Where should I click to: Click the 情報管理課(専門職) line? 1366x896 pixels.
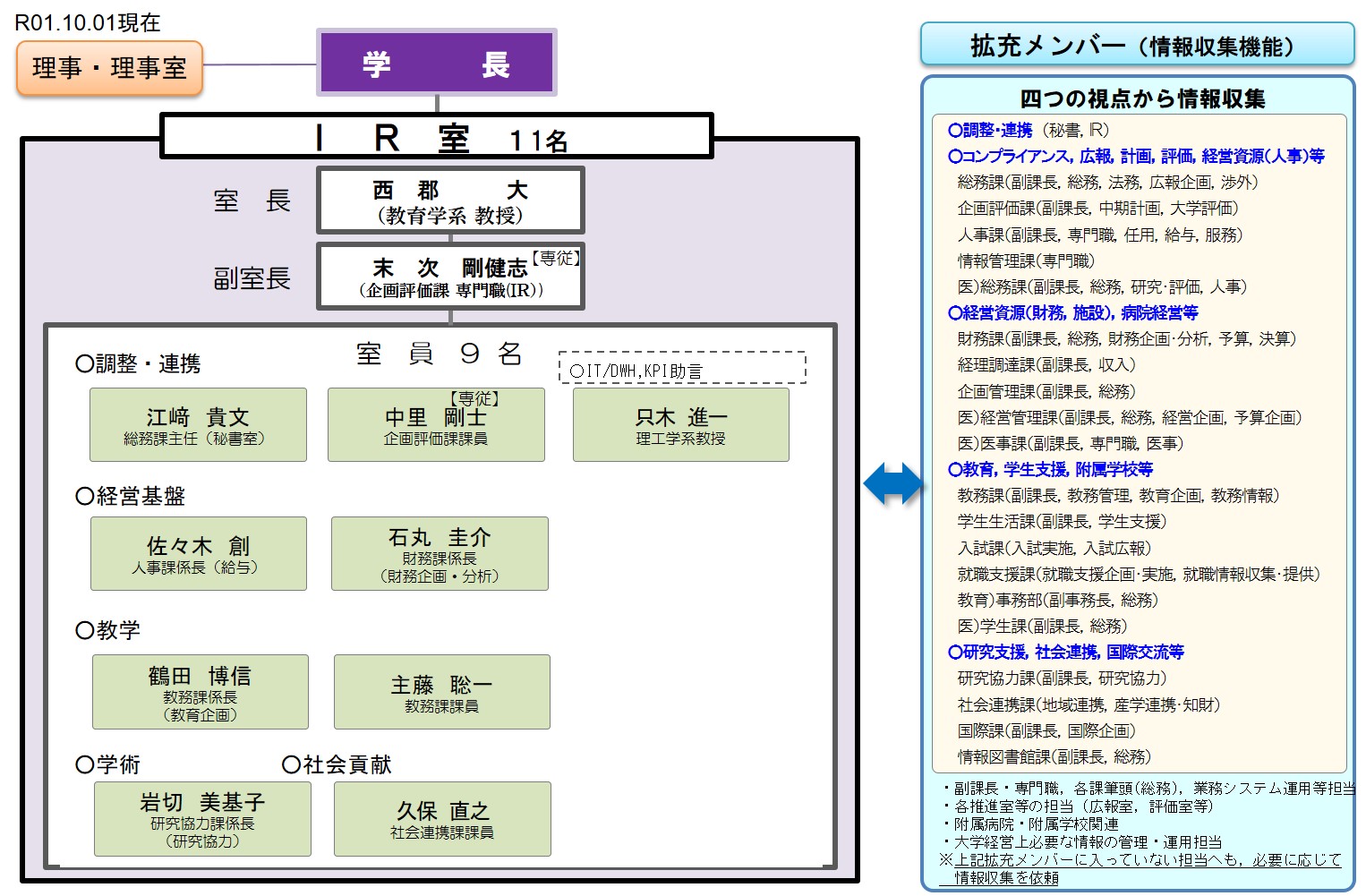[1026, 260]
